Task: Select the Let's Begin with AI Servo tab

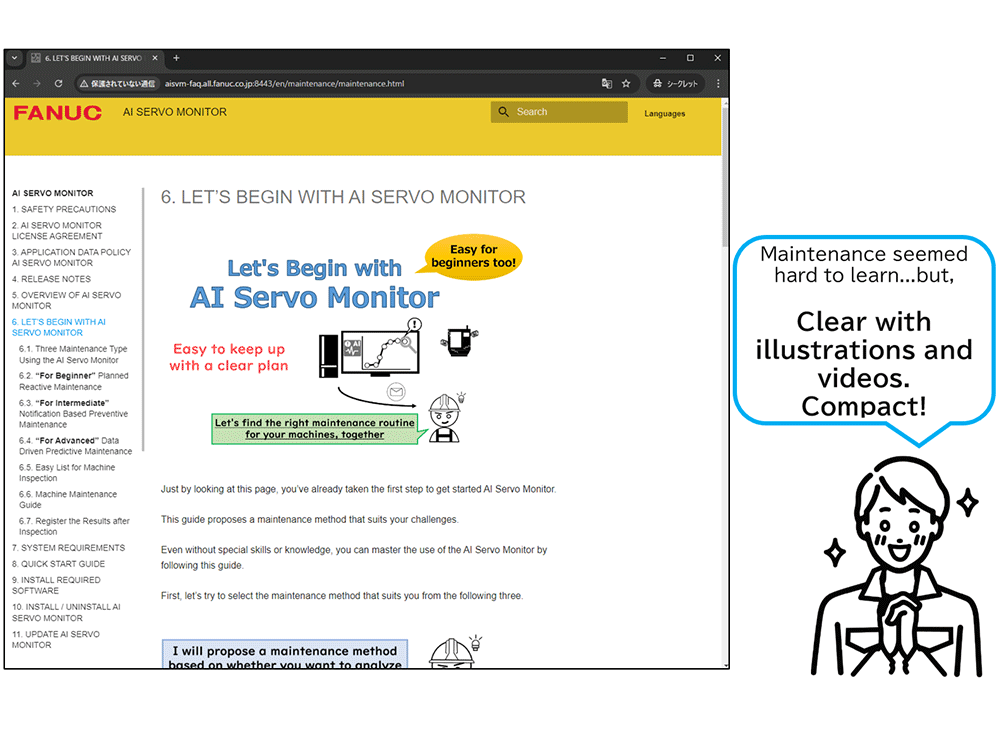Action: (94, 58)
